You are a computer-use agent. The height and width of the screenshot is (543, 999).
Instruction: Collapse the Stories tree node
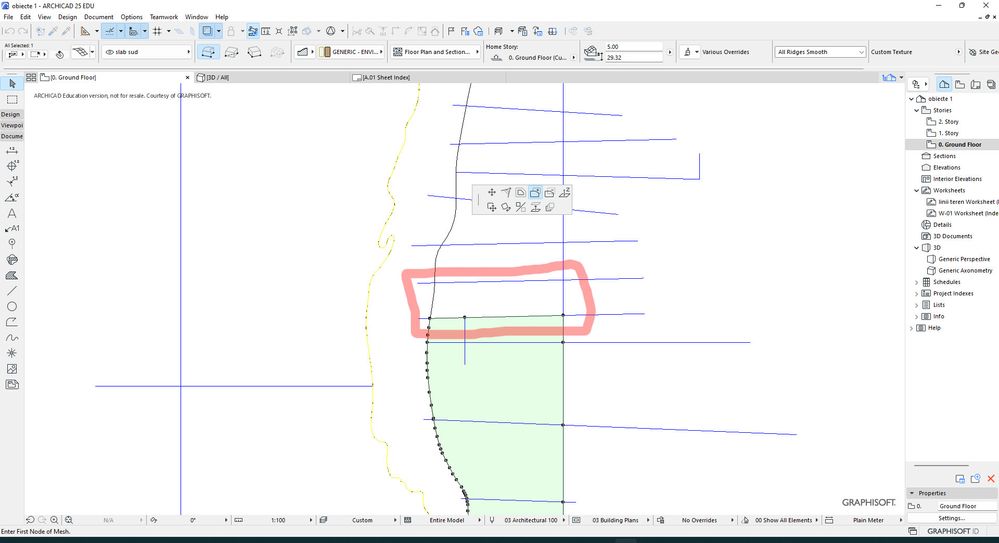(x=919, y=110)
